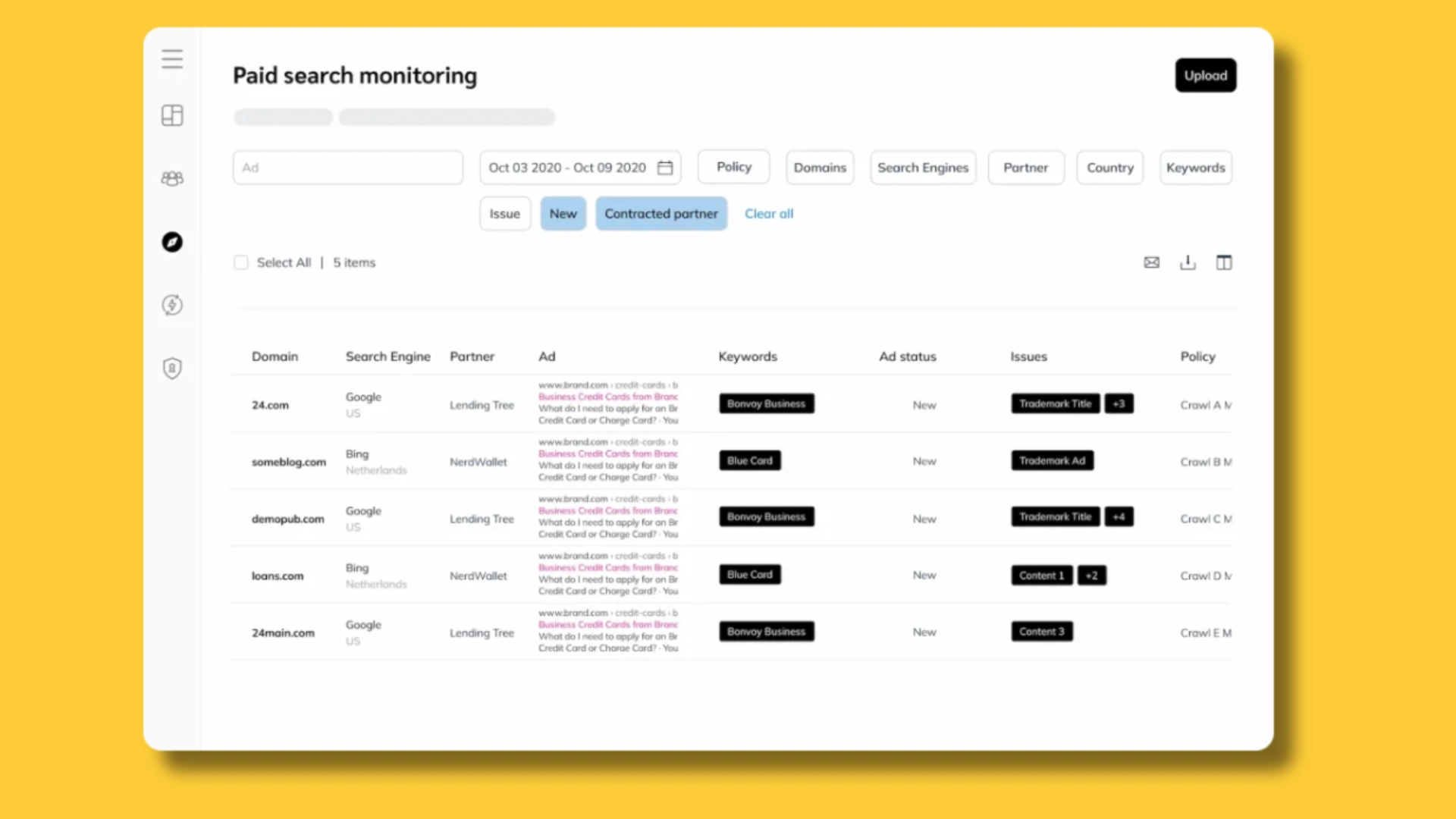
Task: Open the Keywords filter dropdown
Action: 1195,168
